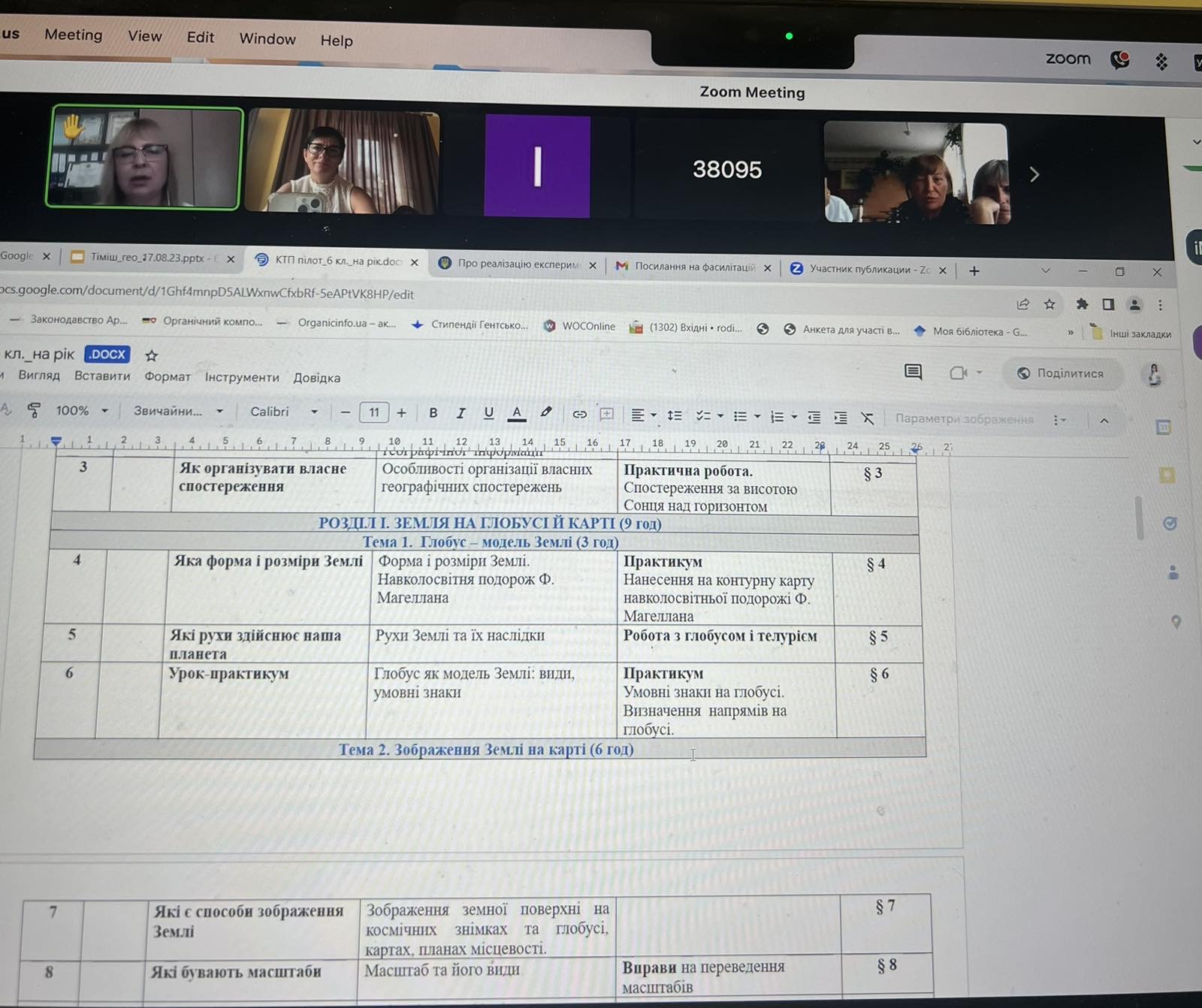Add a comment with the toolbar comment icon
Screen dimensions: 1202x1008
[x=607, y=414]
